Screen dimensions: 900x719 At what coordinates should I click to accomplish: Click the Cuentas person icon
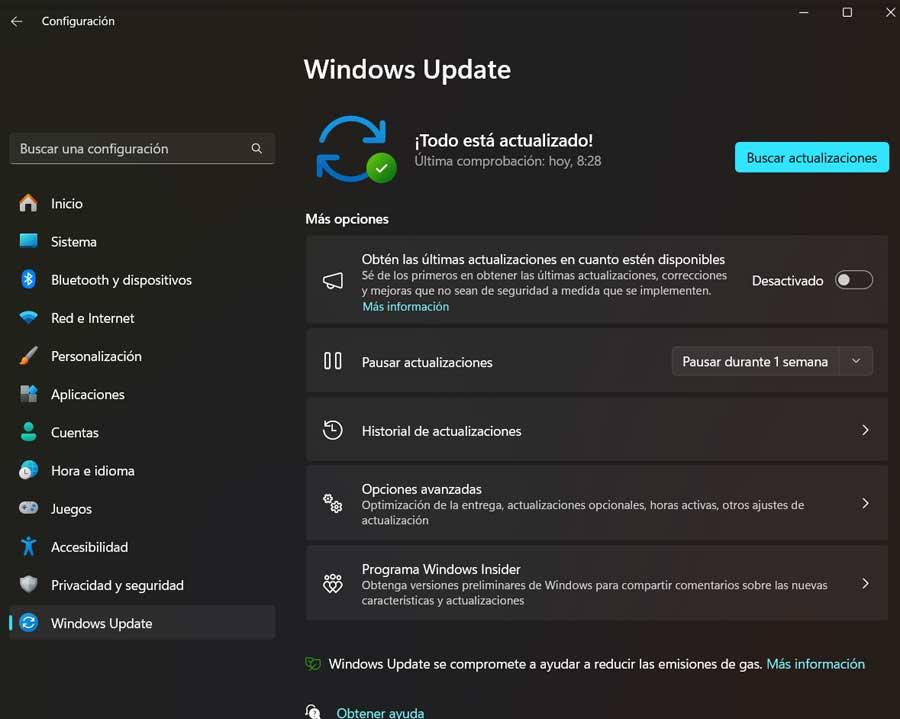28,432
